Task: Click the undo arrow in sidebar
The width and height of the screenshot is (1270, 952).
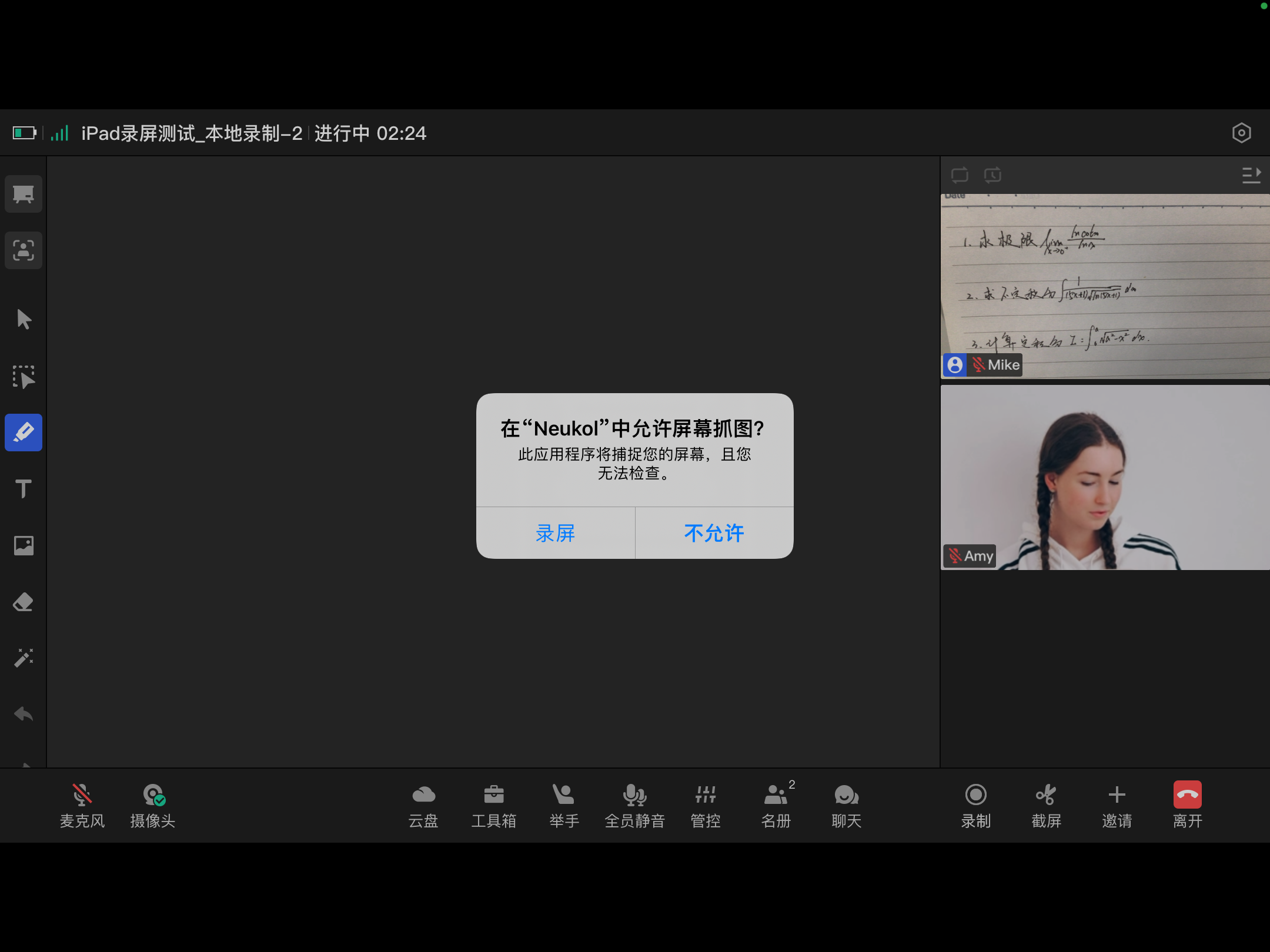Action: pos(24,714)
